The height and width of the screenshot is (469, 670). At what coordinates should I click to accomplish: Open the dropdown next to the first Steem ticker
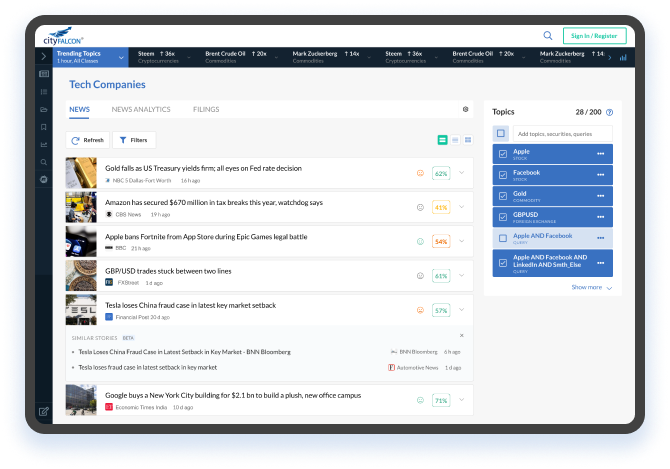tap(189, 57)
